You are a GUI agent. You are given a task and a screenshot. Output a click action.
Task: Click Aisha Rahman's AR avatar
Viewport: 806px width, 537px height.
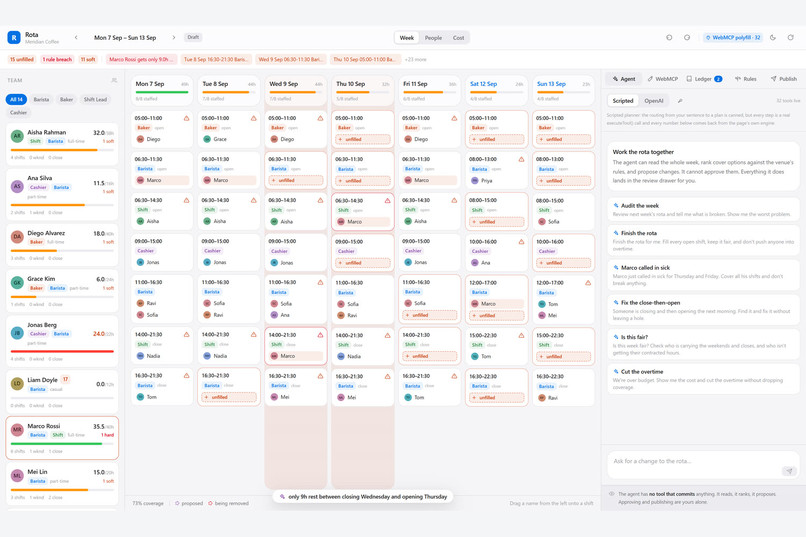pos(17,136)
